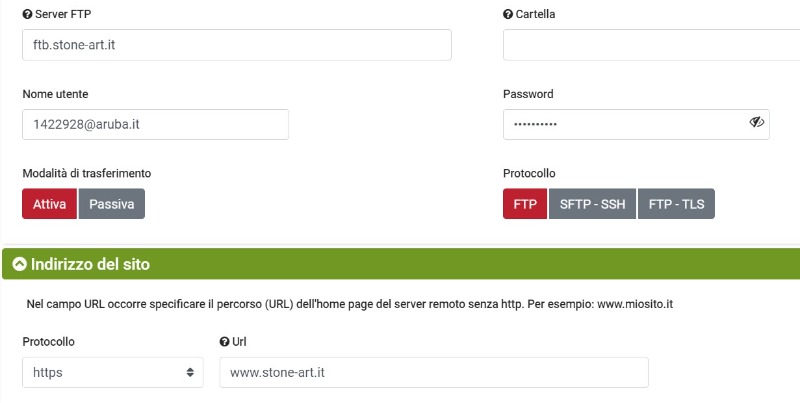The image size is (800, 403).
Task: Click the Server FTP input field
Action: pos(236,45)
